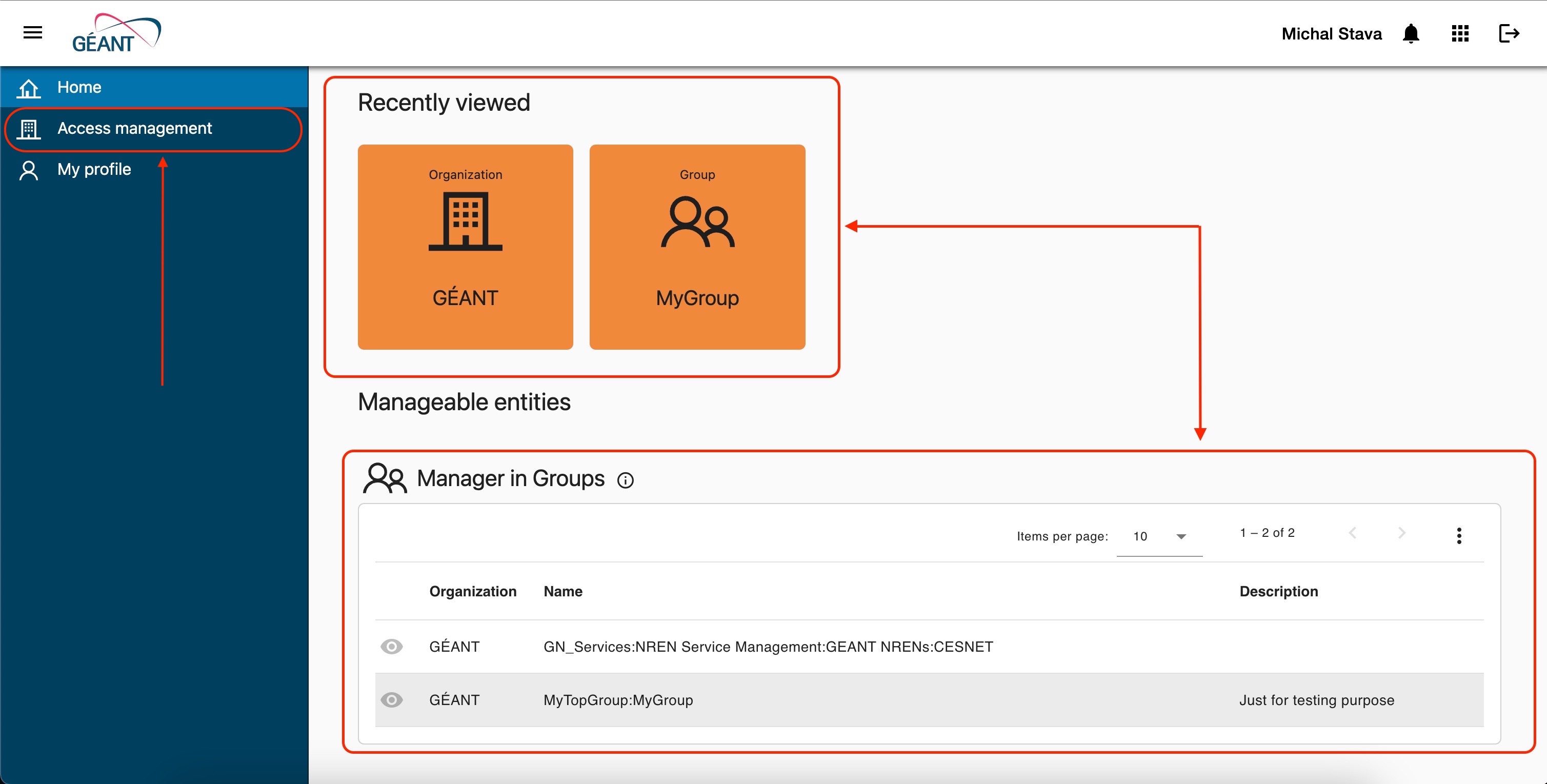Viewport: 1547px width, 784px height.
Task: Click GÉANT organization cell in MyGroup row
Action: pyautogui.click(x=454, y=699)
